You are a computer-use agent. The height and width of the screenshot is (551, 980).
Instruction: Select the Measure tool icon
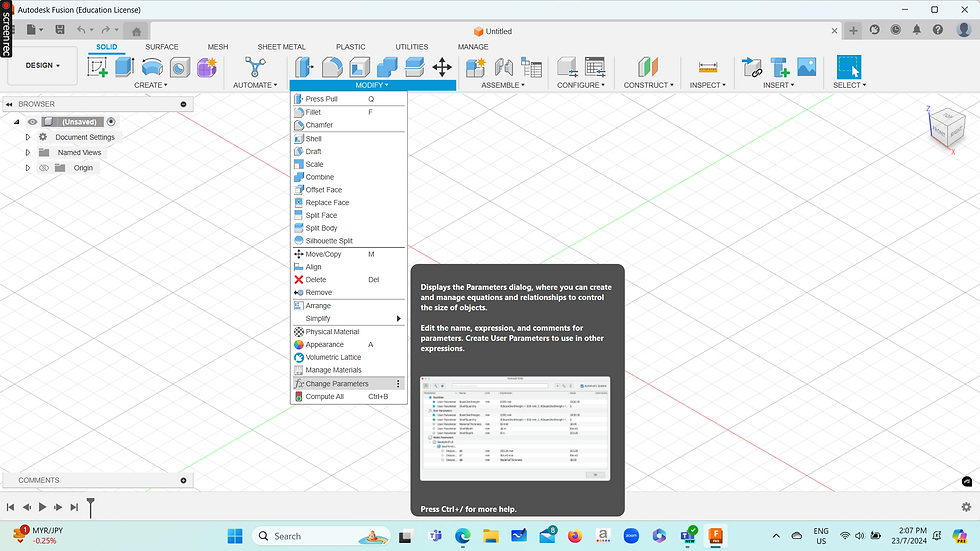tap(708, 67)
